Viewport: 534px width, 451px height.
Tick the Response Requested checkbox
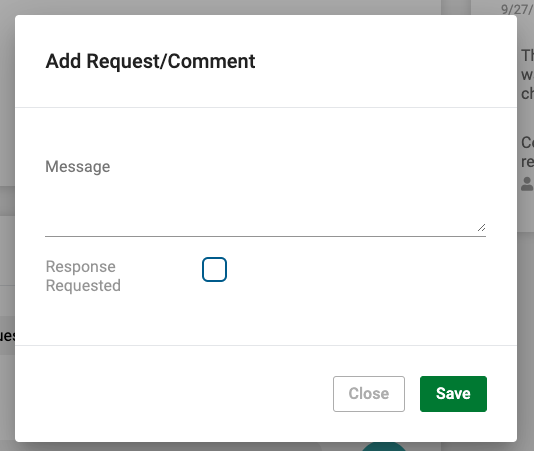[x=214, y=269]
